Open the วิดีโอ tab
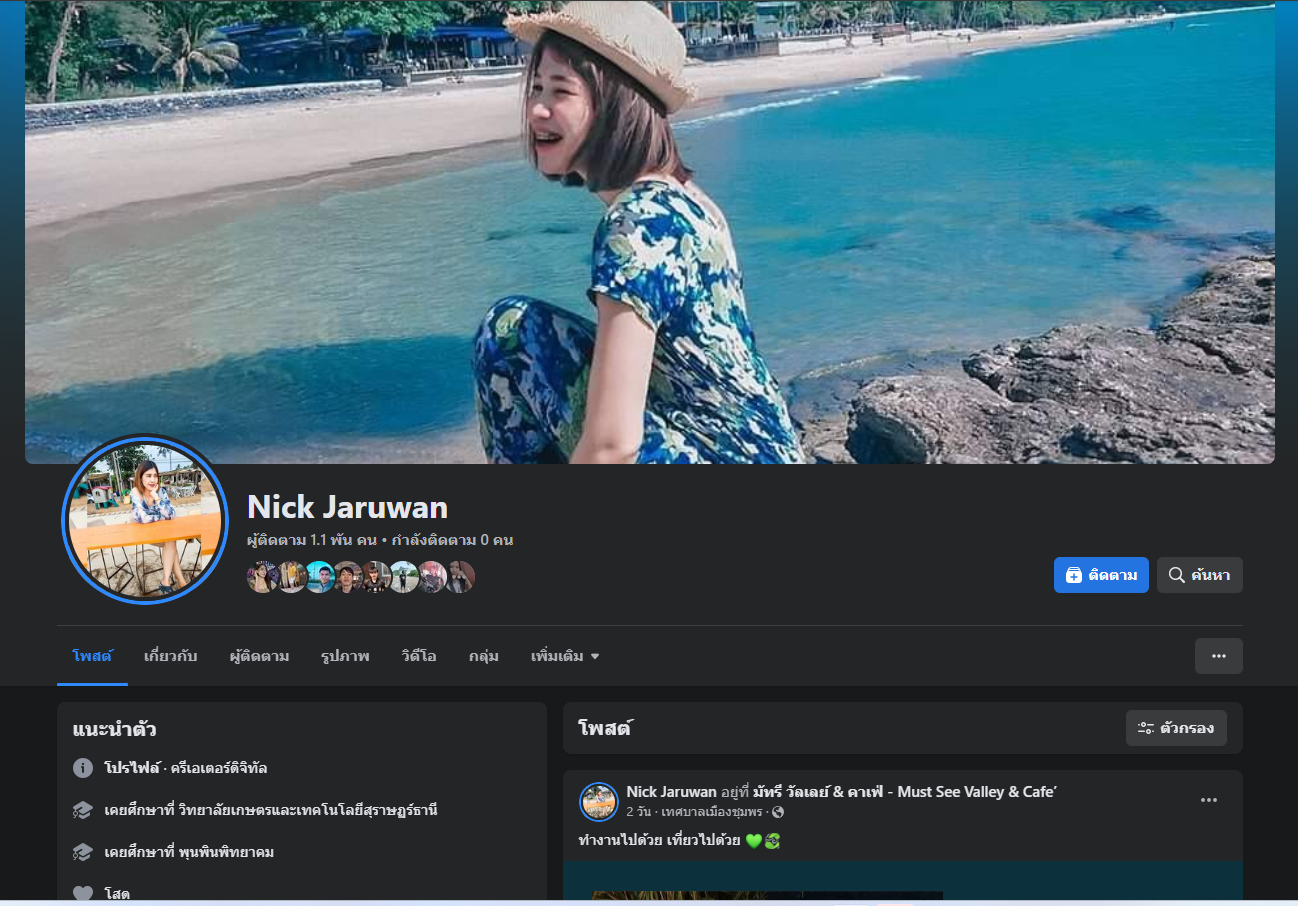Screen dimensions: 1298x906 click(x=419, y=656)
